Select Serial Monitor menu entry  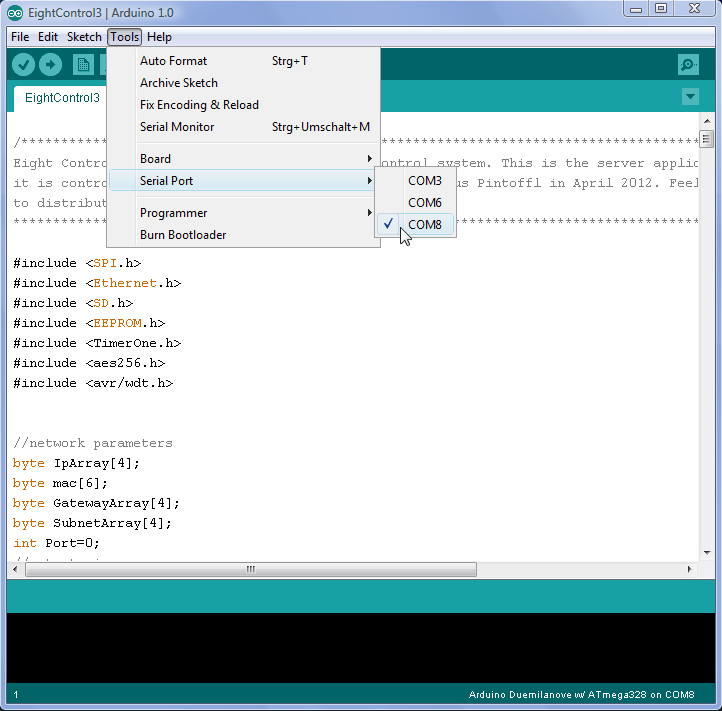click(x=243, y=127)
